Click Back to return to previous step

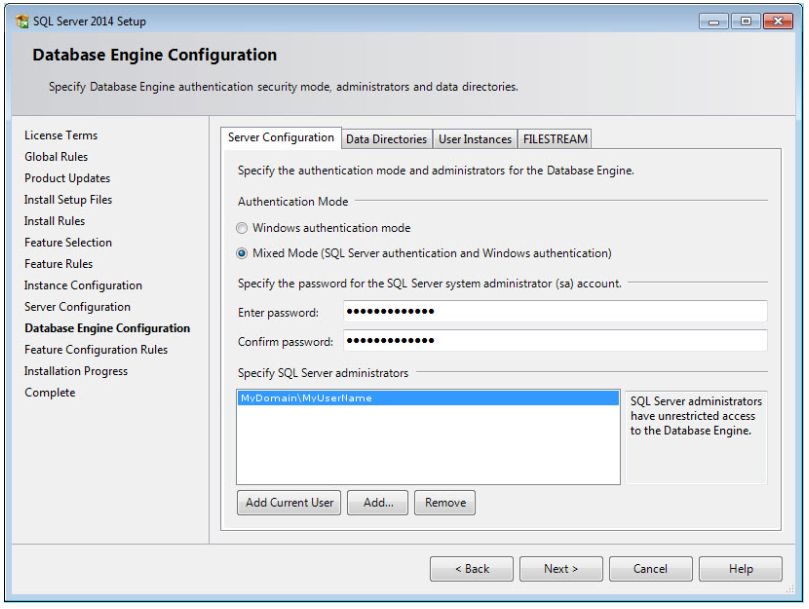point(471,568)
